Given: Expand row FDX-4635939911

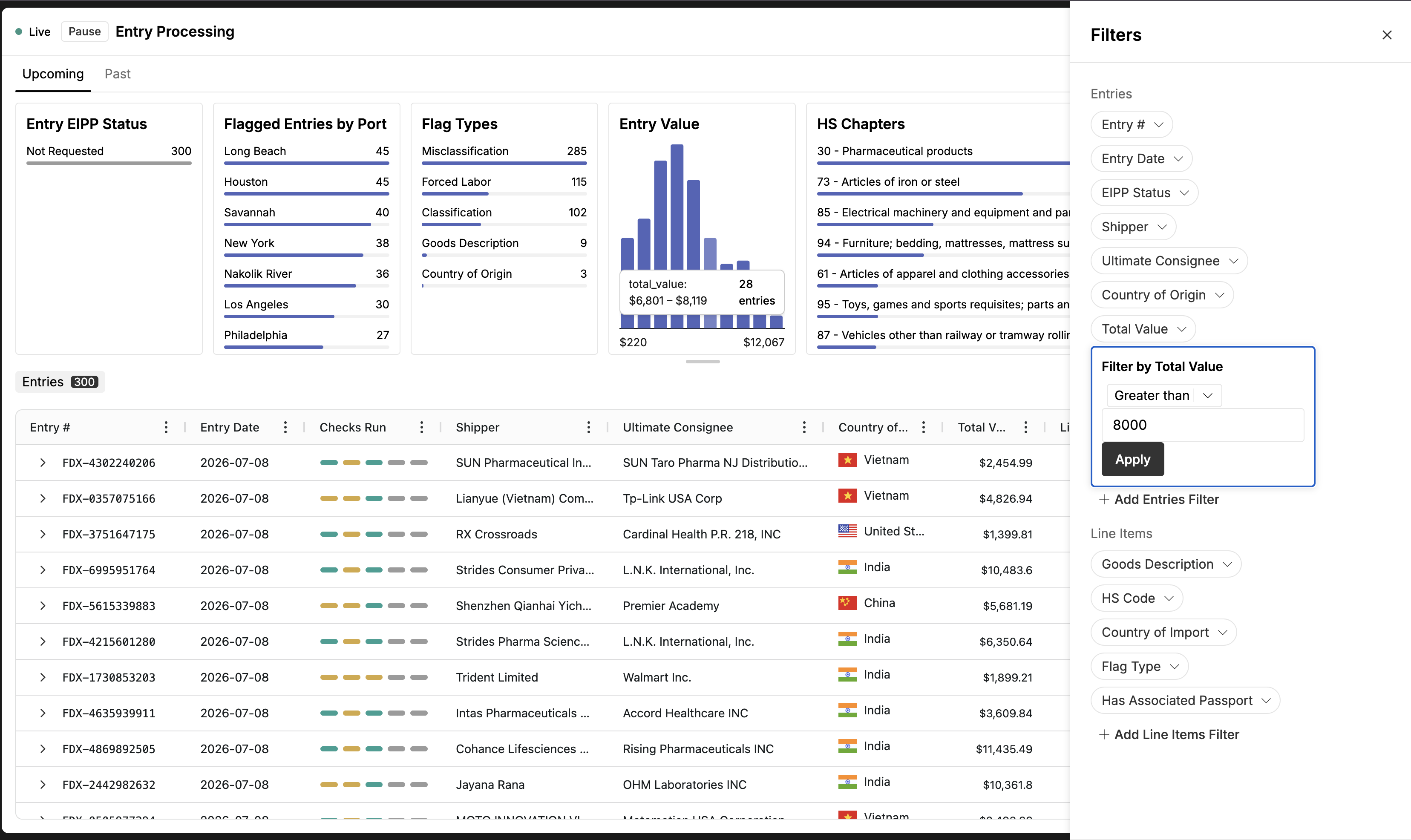Looking at the screenshot, I should pos(43,713).
